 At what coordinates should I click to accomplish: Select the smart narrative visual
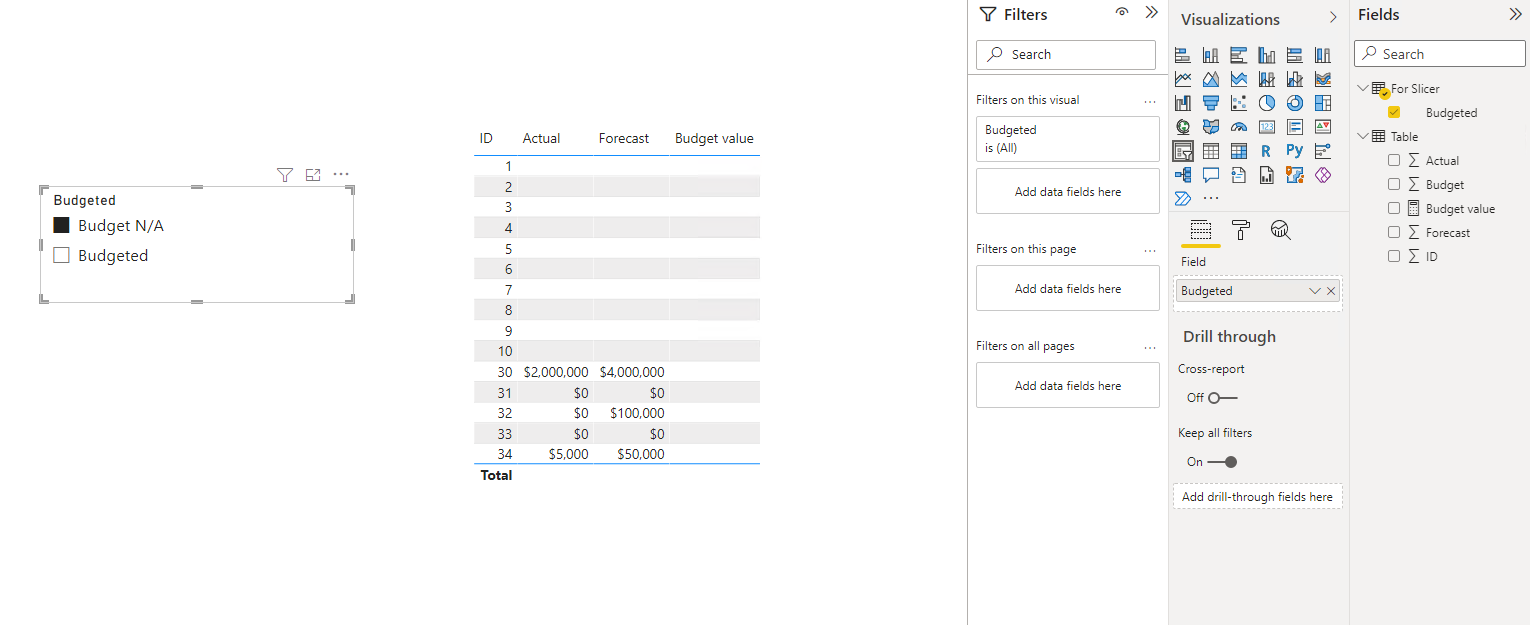coord(1239,175)
